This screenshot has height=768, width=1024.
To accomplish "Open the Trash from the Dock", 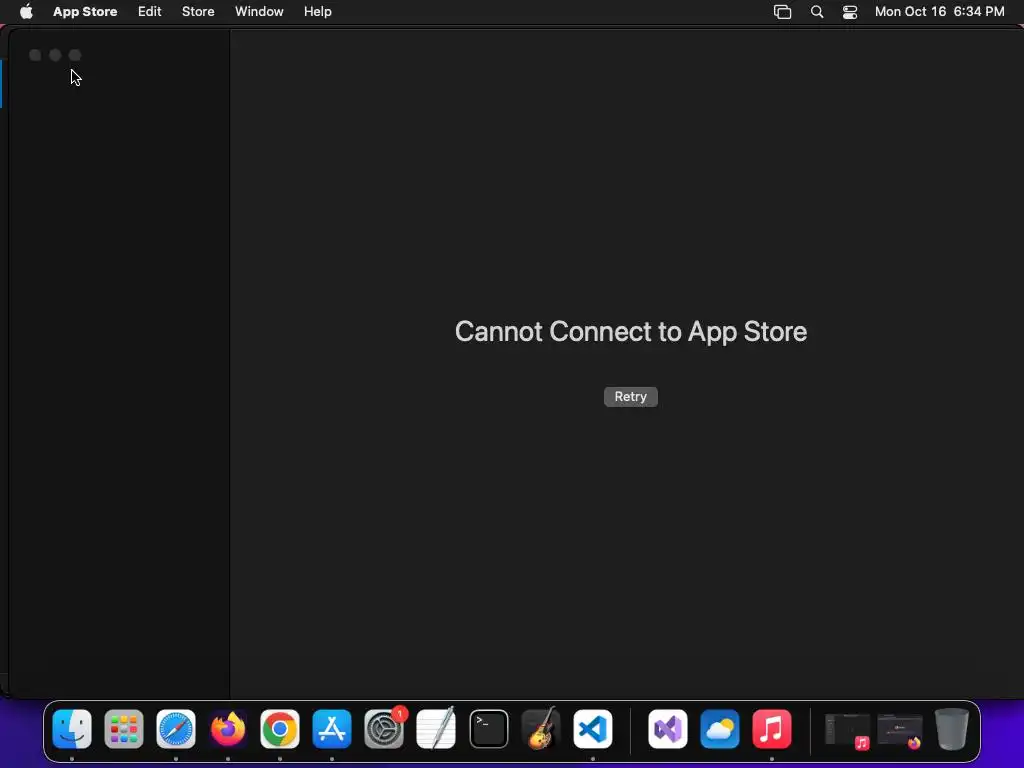I will pyautogui.click(x=952, y=729).
